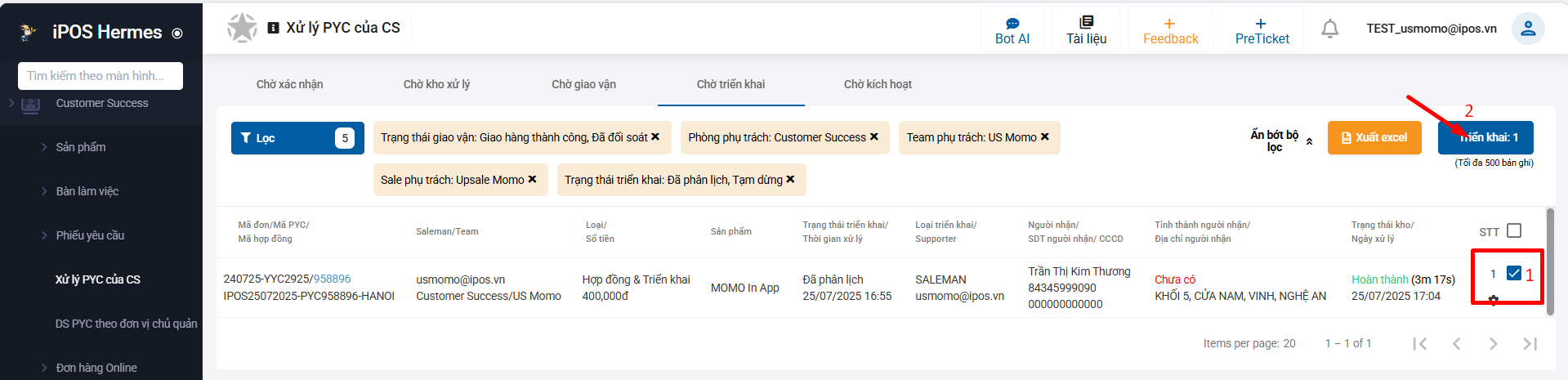Click the PreTicket plus icon
1568x380 pixels.
[1261, 24]
